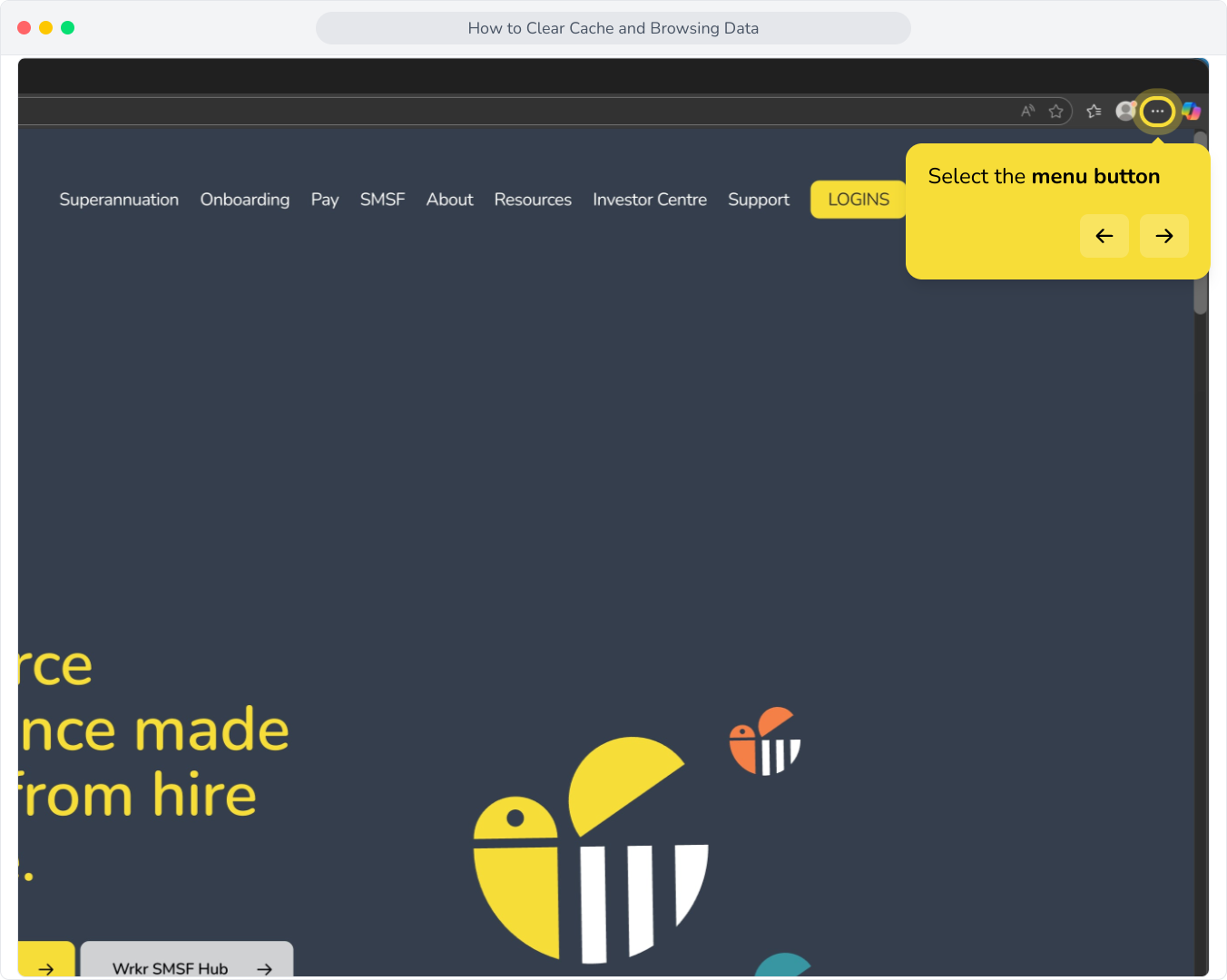
Task: Click the title 'How to Clear Cache and Browsing Data'
Action: [613, 28]
